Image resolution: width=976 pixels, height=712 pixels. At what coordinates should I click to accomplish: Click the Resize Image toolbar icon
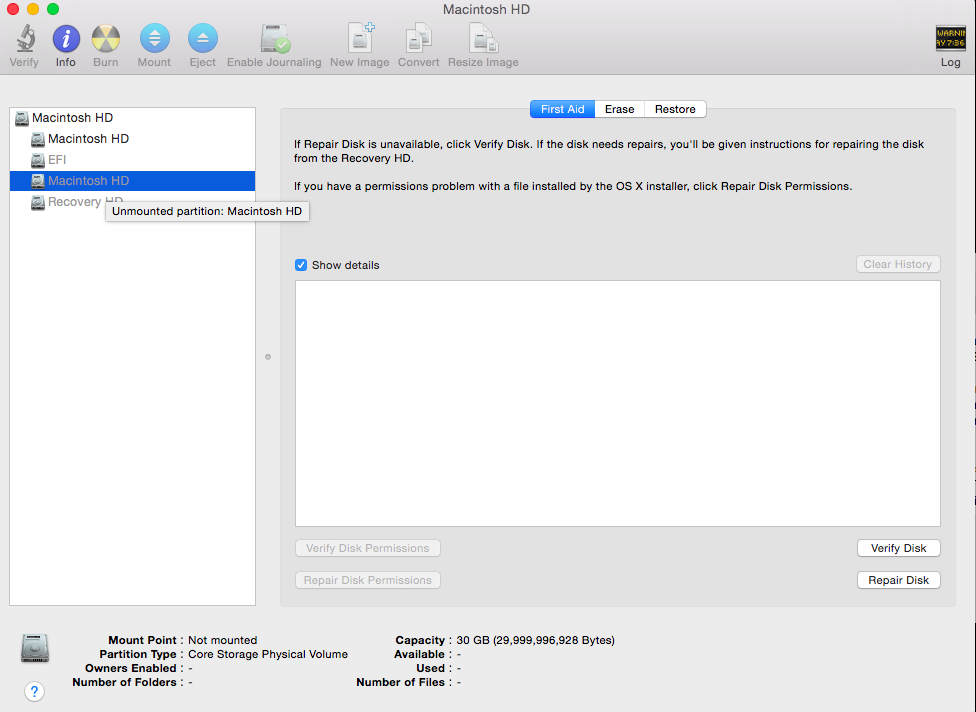tap(484, 38)
